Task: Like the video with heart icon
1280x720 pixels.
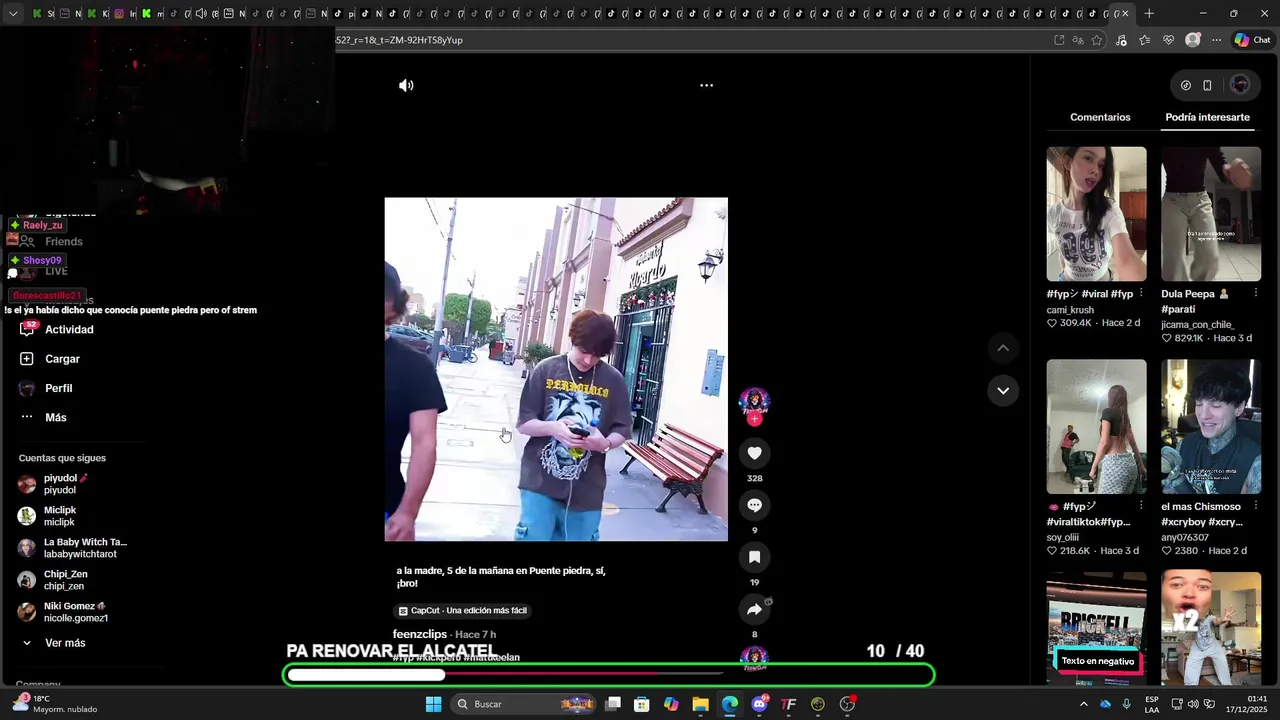Action: pos(754,453)
